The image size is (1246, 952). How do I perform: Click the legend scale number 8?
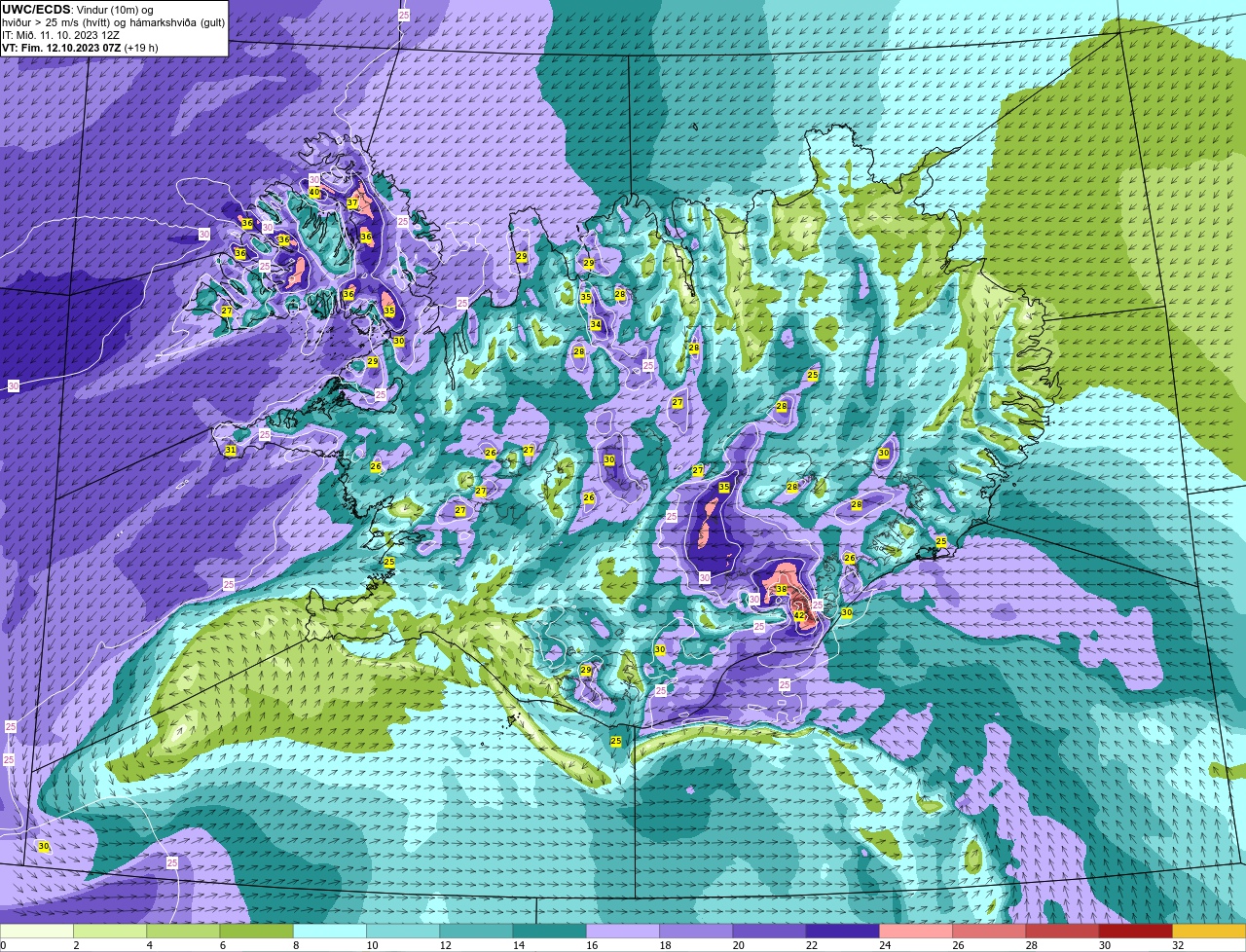295,945
